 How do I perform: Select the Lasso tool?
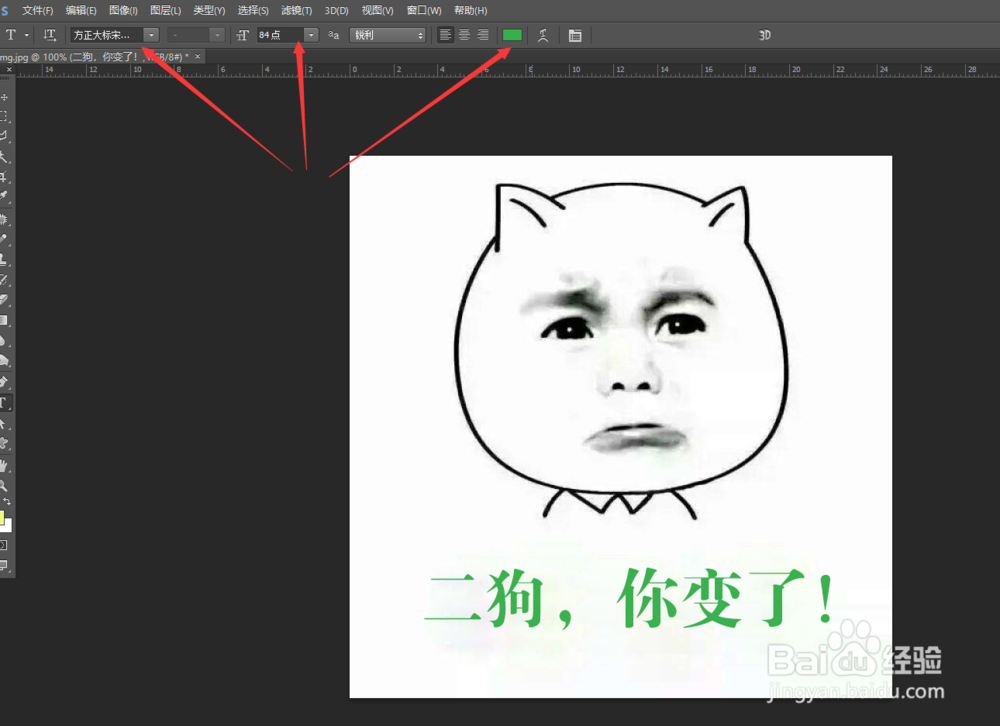click(4, 137)
